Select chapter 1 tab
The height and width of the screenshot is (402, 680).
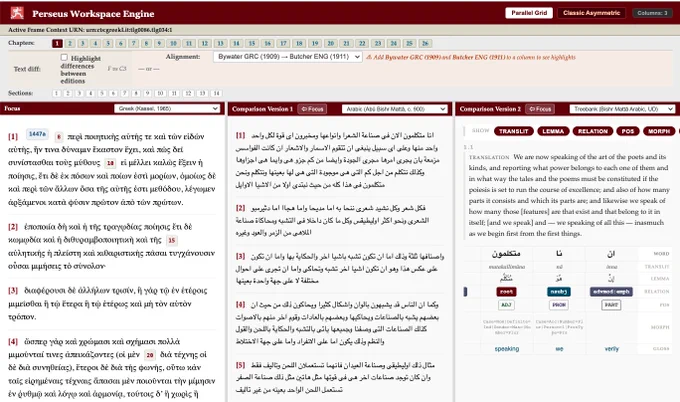click(x=57, y=43)
